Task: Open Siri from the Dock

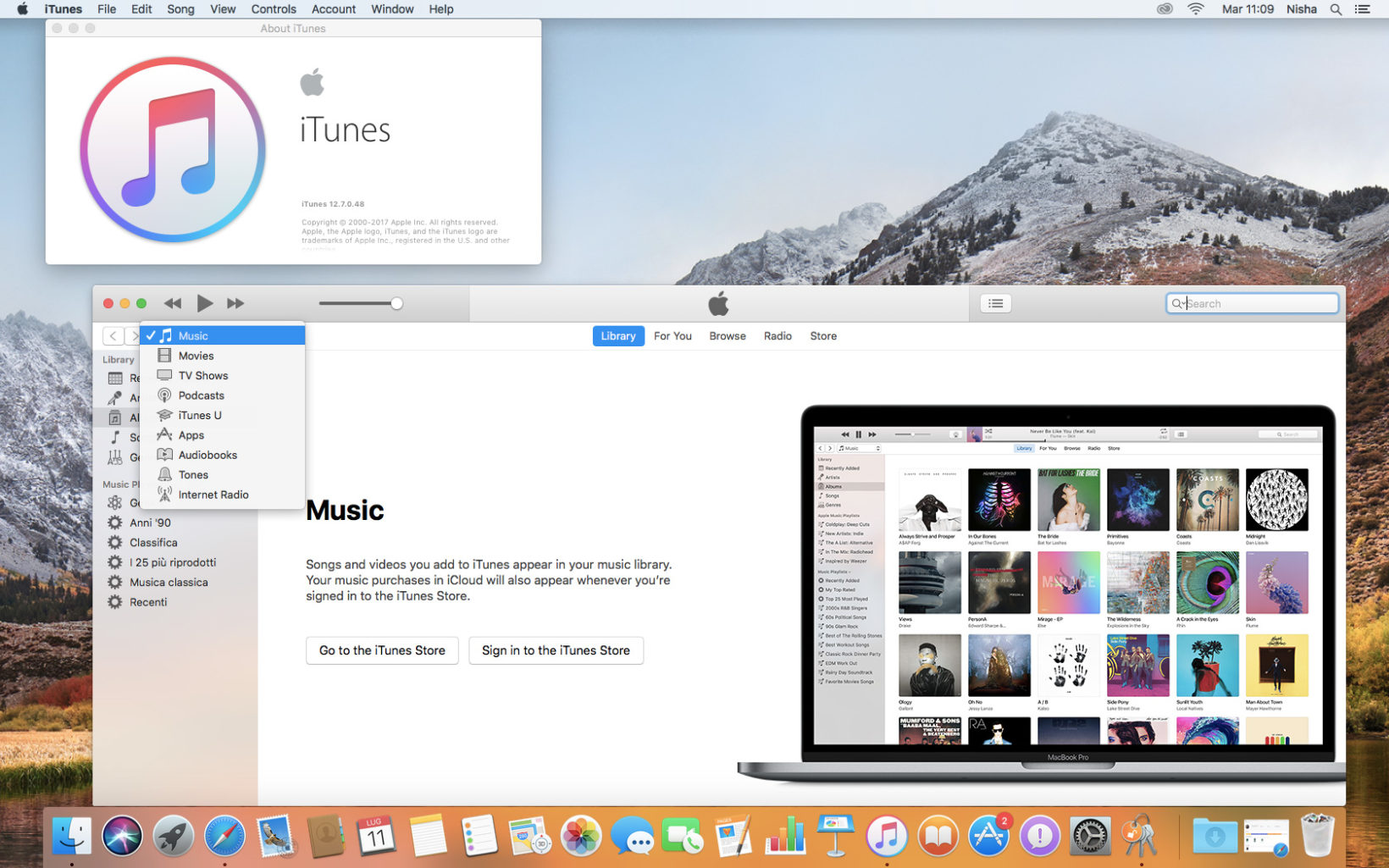Action: point(122,837)
